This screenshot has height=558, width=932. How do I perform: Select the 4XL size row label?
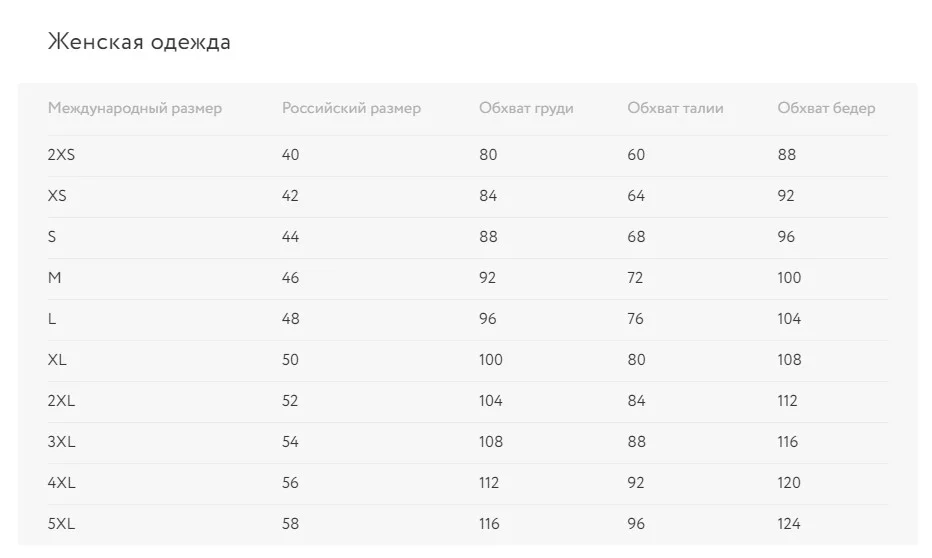click(62, 483)
